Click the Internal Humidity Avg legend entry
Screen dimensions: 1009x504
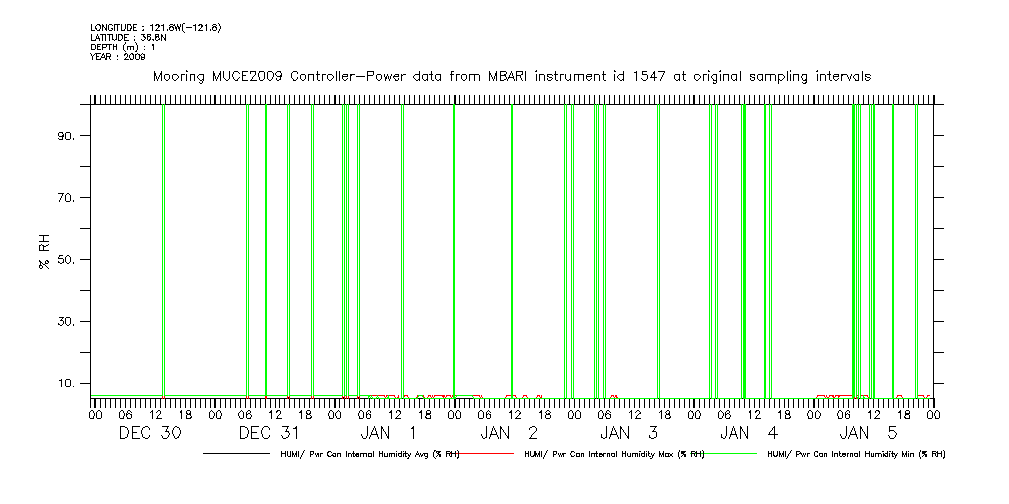click(x=369, y=454)
